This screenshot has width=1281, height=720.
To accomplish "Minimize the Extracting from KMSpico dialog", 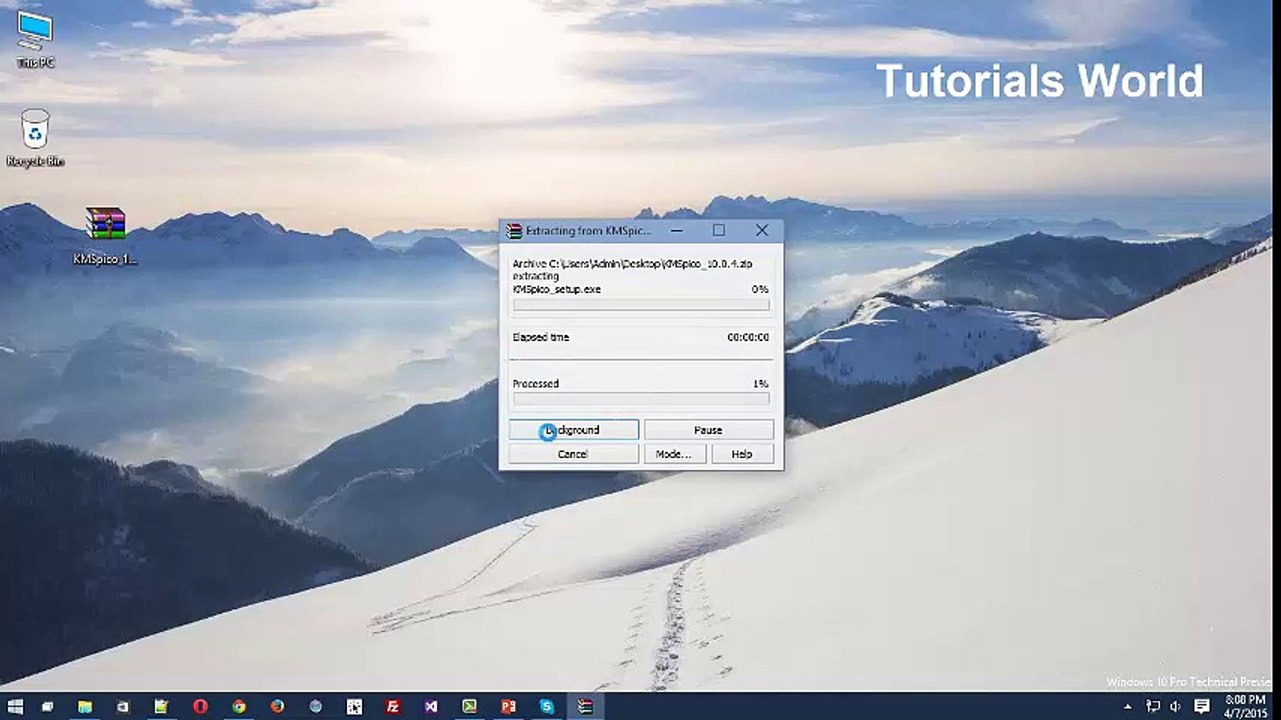I will coord(677,230).
